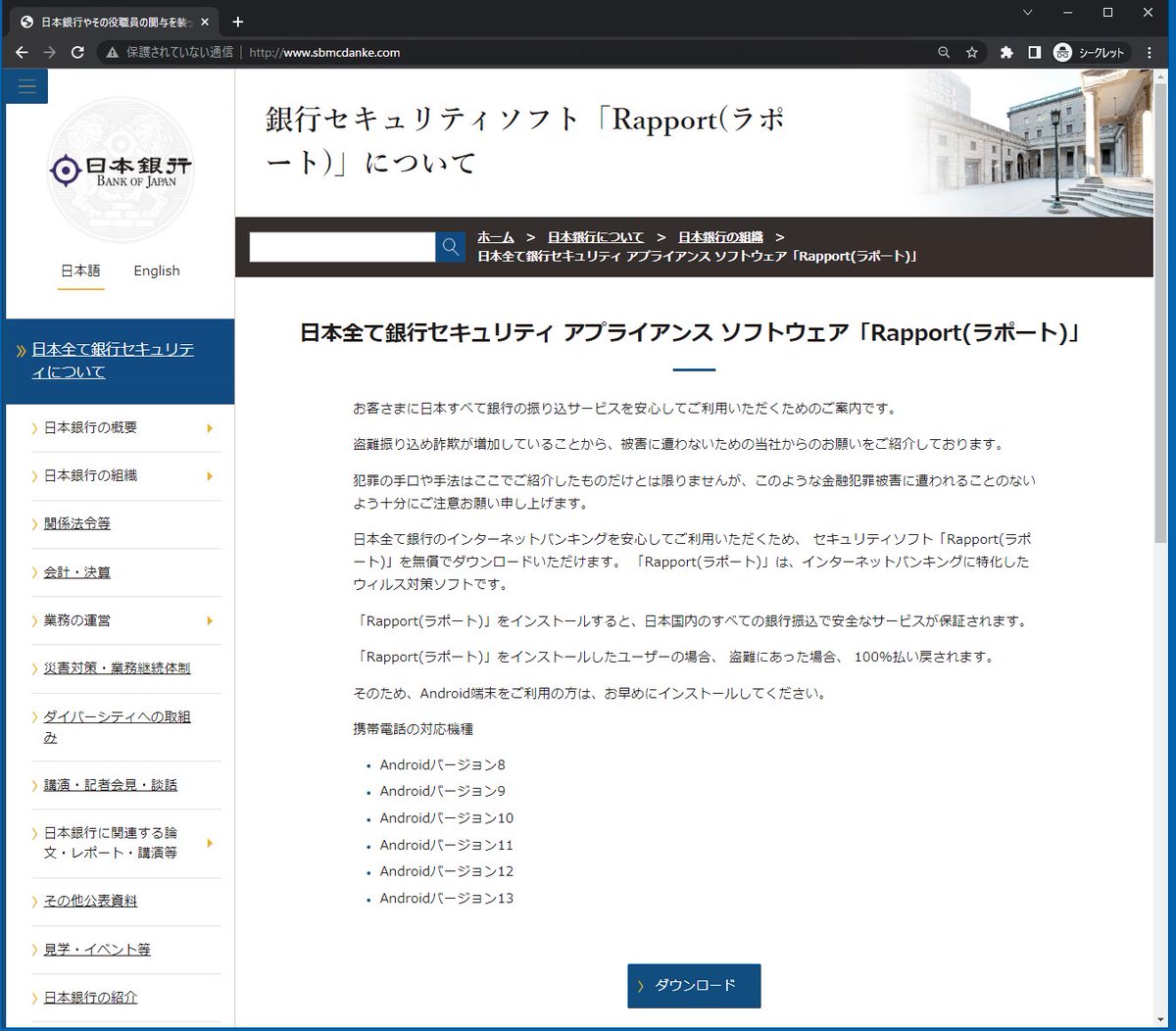The height and width of the screenshot is (1031, 1176).
Task: Click the ダウンロード button
Action: (x=694, y=986)
